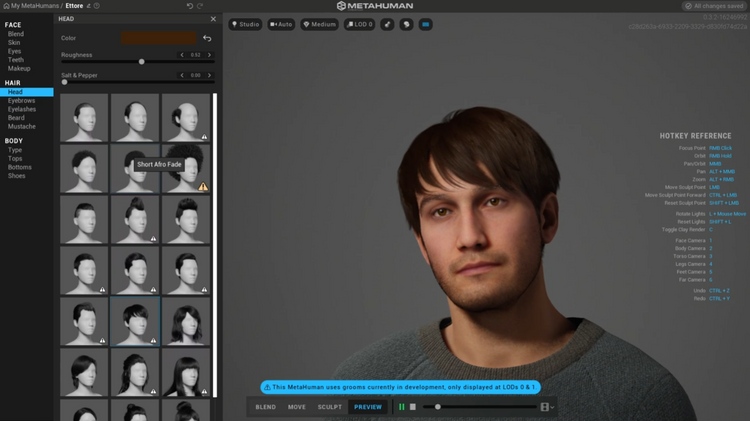
Task: Select the bald hairstyle thumbnail in the first row
Action: click(x=186, y=118)
